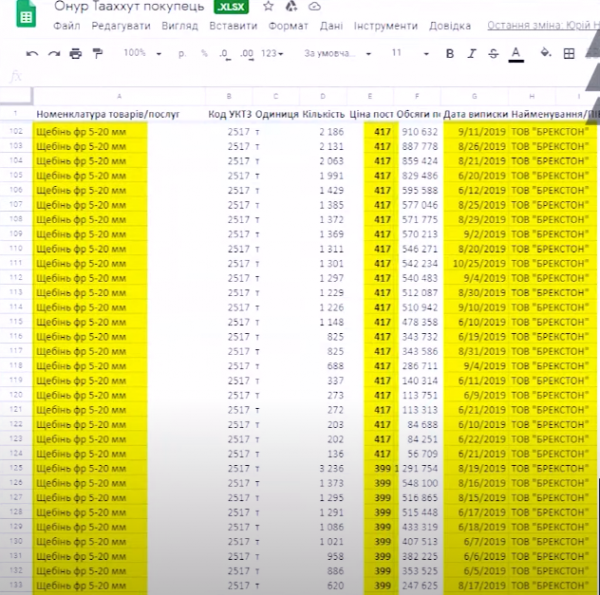Redo the last action
The image size is (600, 595).
coord(54,54)
